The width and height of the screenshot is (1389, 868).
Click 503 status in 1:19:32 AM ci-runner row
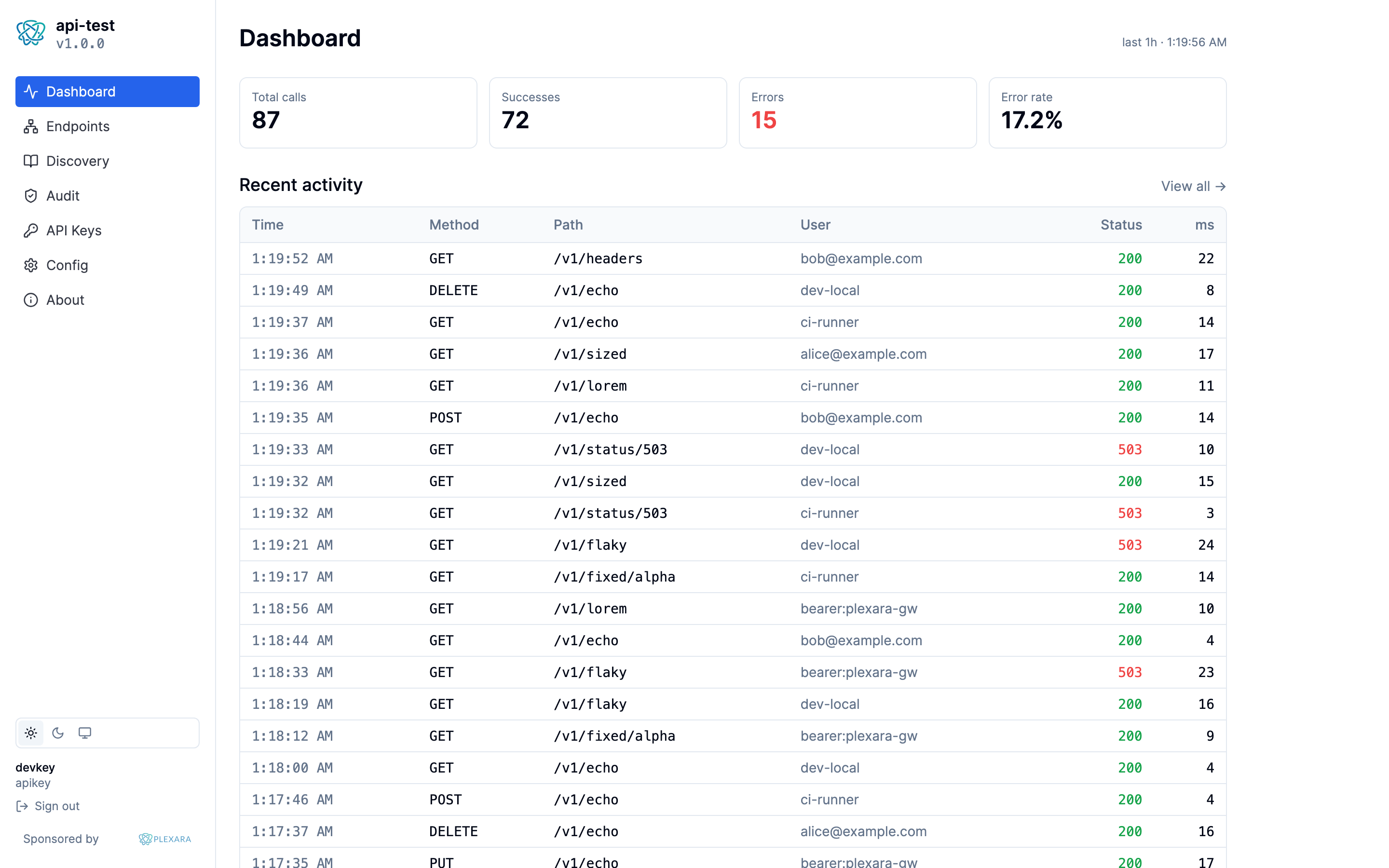[1130, 513]
